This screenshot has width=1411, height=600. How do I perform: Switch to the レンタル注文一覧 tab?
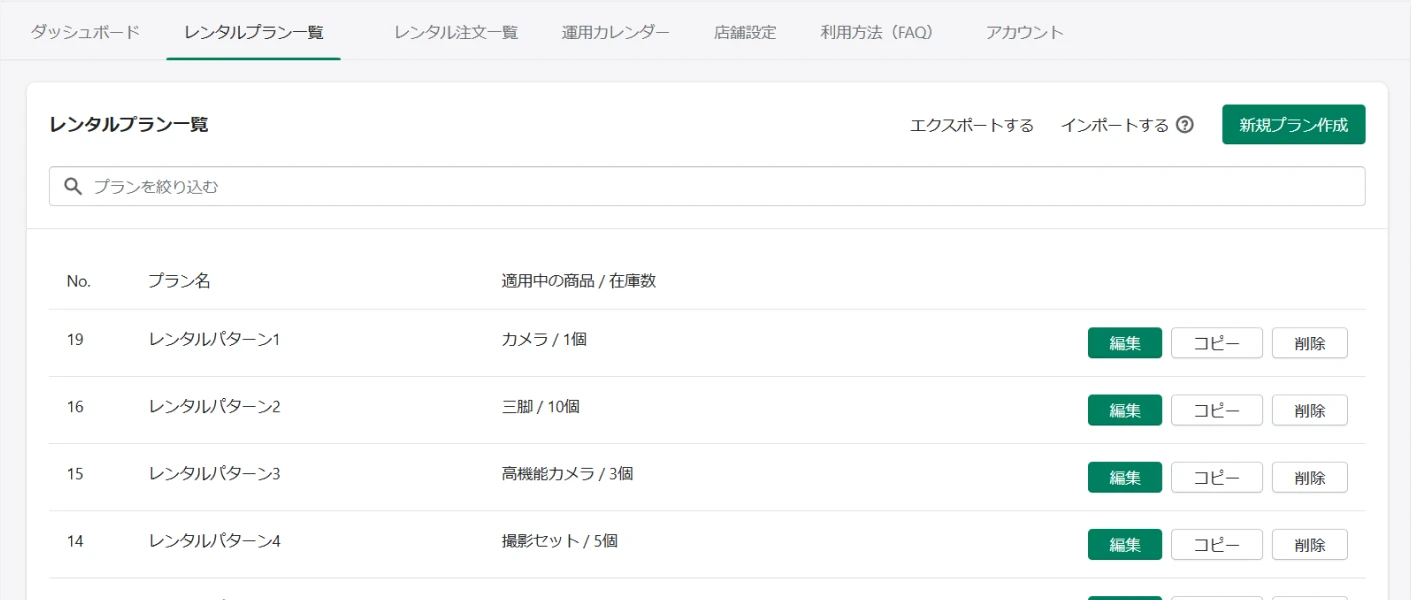pyautogui.click(x=456, y=32)
